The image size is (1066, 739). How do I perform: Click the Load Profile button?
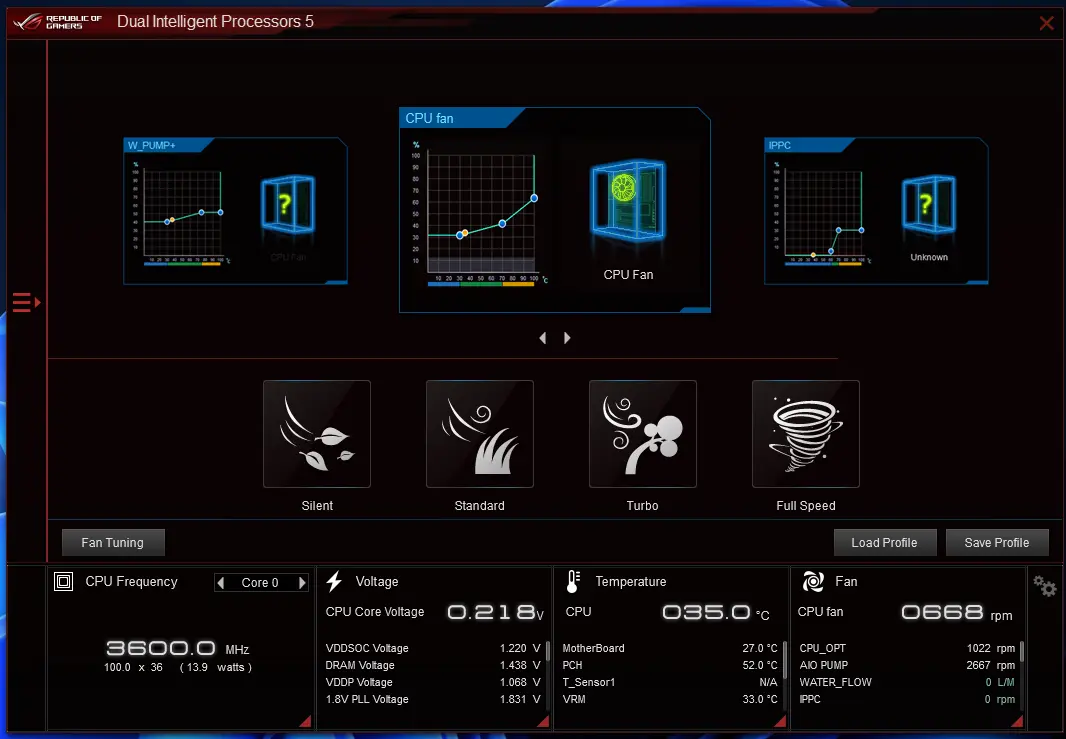[884, 543]
